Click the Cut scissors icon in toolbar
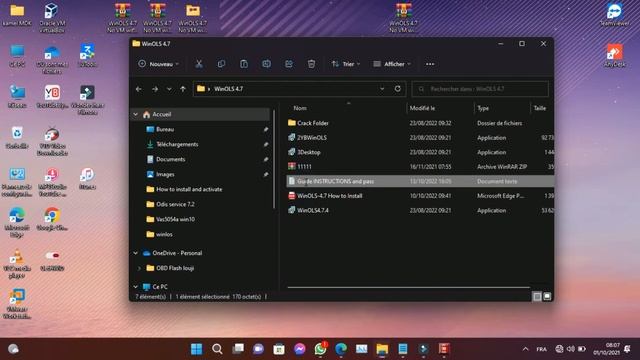This screenshot has height=360, width=640. (x=199, y=64)
